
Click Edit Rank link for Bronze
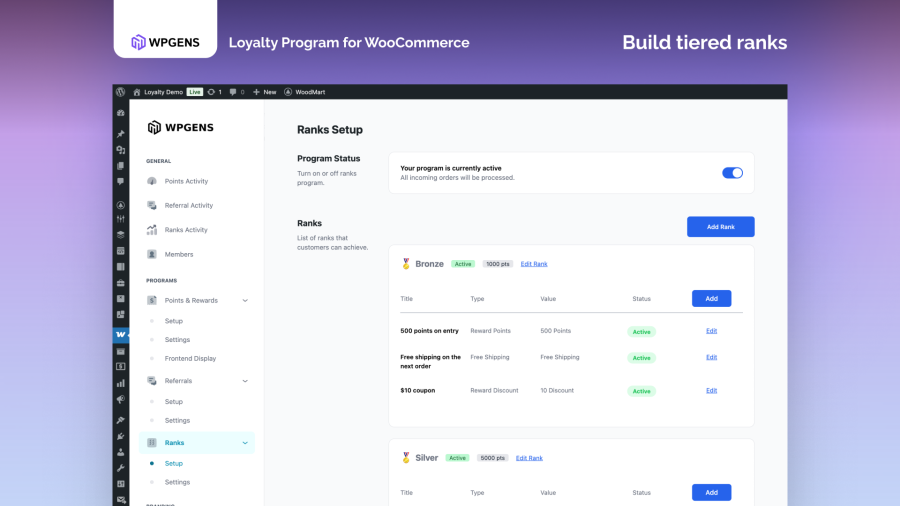tap(534, 264)
